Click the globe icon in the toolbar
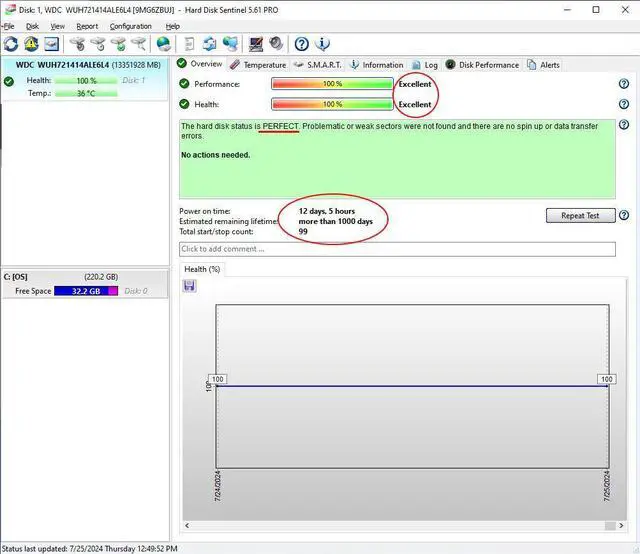This screenshot has width=640, height=554. 163,44
